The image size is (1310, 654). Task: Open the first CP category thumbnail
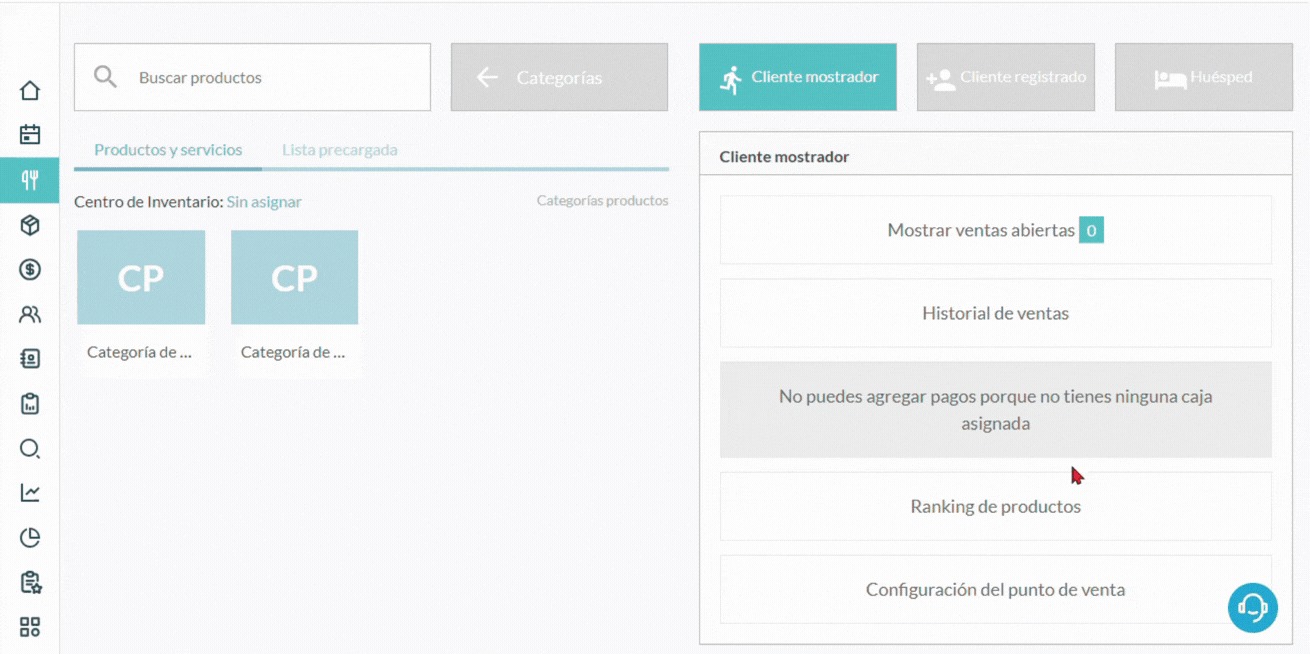pyautogui.click(x=141, y=278)
